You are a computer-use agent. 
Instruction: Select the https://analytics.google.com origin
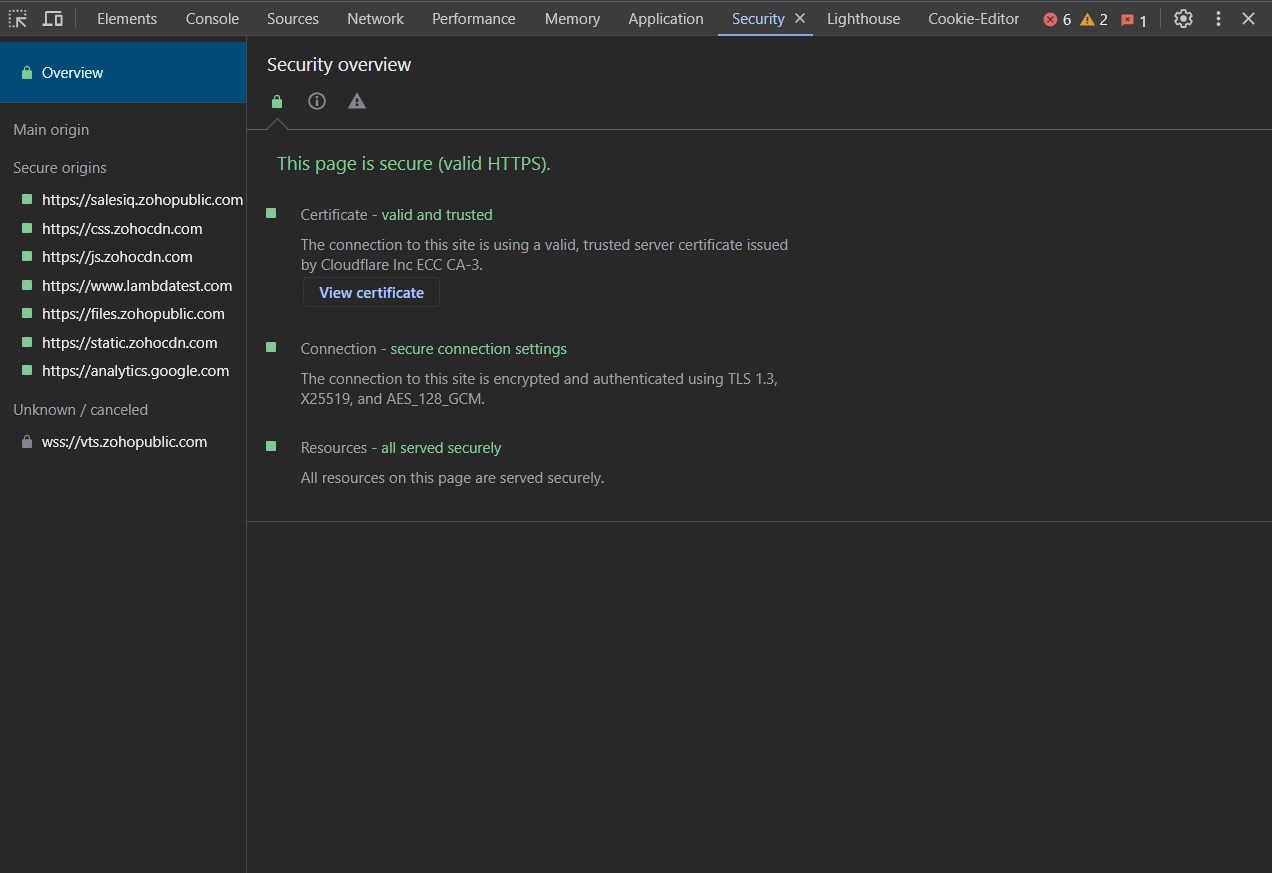[135, 371]
